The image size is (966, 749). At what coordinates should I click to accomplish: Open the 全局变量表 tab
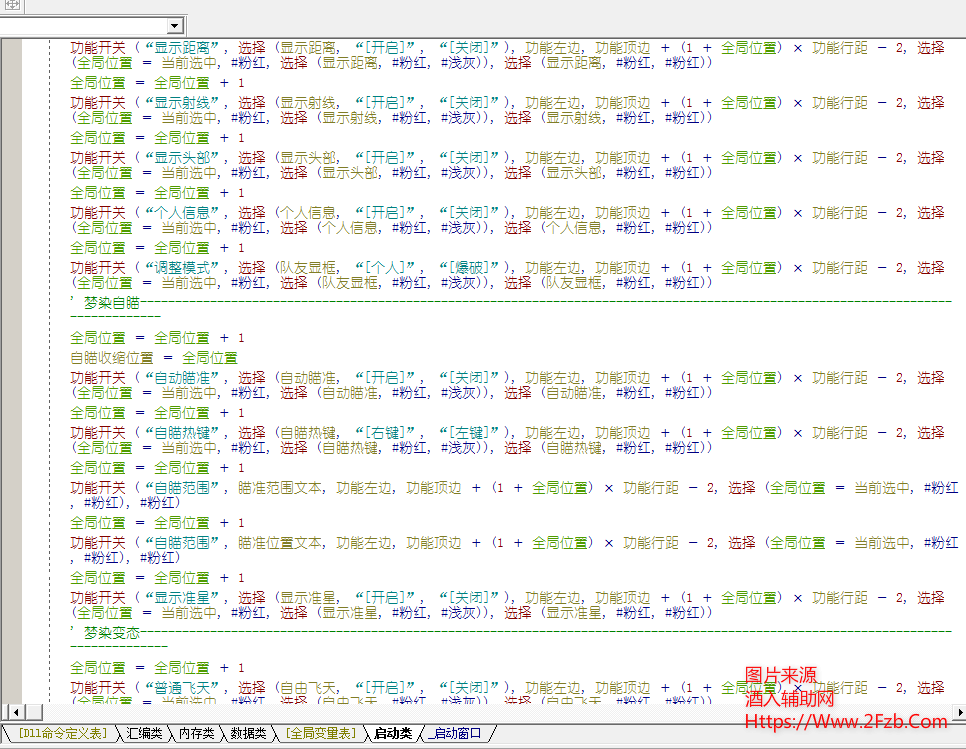320,734
